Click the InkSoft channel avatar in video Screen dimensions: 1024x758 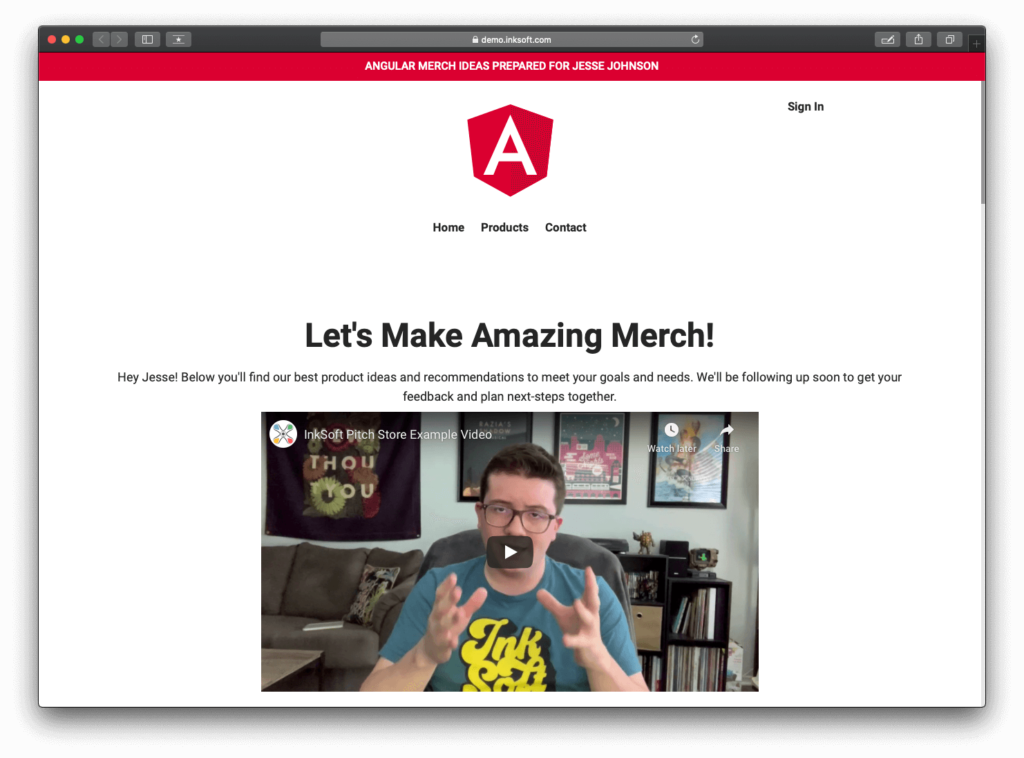[x=283, y=434]
